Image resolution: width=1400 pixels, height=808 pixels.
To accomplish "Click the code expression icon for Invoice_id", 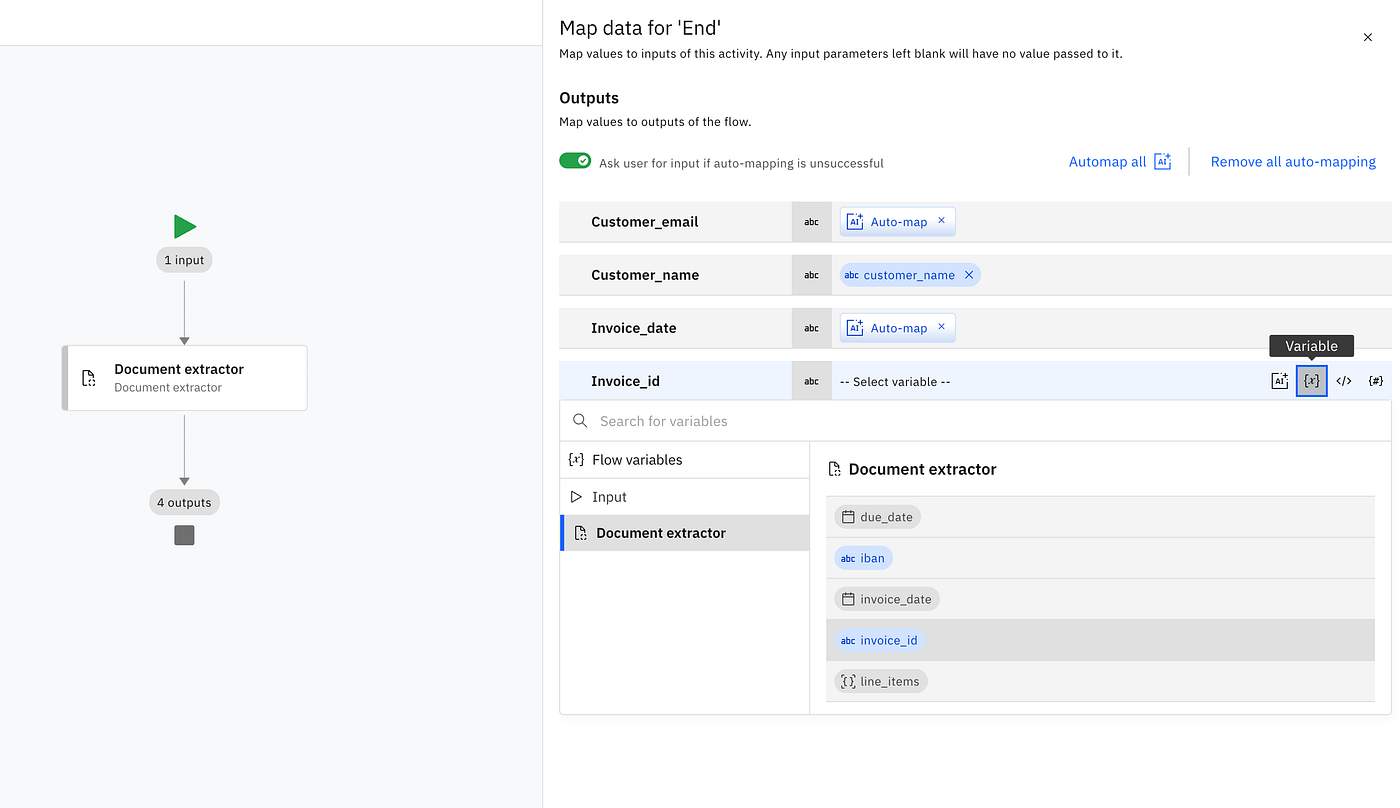I will coord(1344,381).
